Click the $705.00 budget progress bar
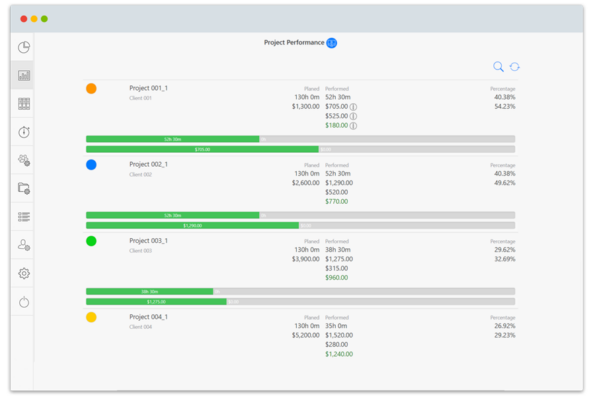The image size is (595, 397). [x=301, y=149]
